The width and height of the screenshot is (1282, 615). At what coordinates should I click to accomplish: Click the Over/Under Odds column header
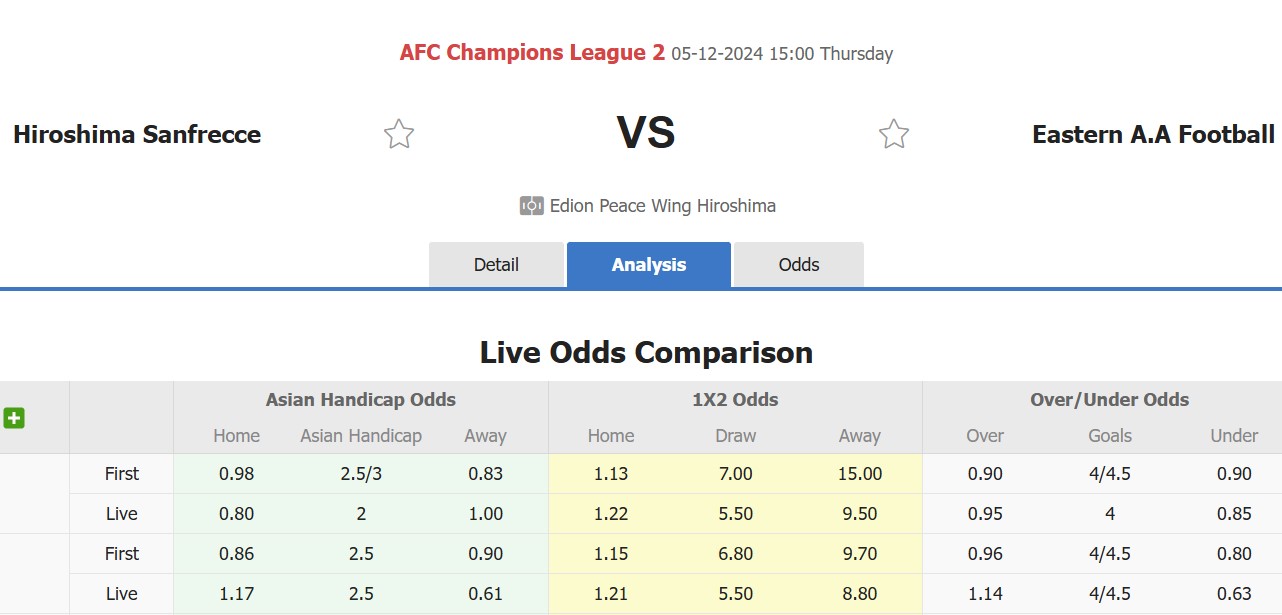[x=1110, y=400]
